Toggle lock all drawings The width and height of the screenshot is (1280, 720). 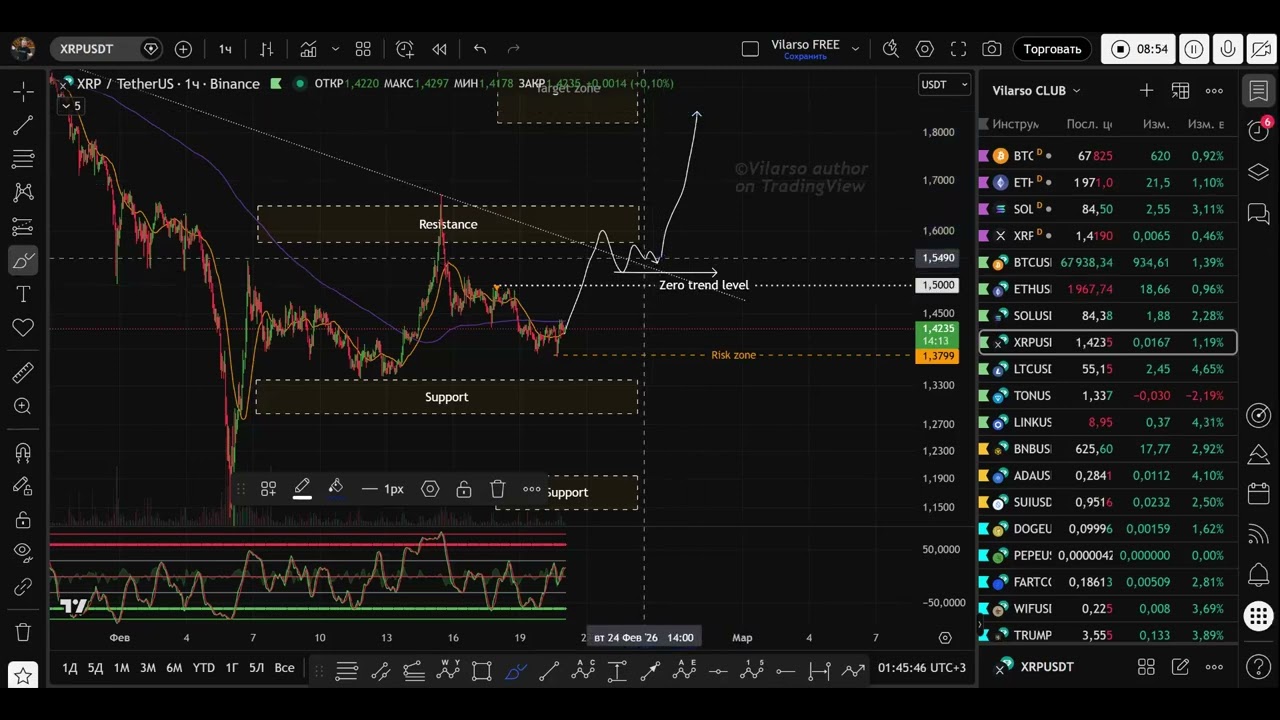(x=23, y=520)
